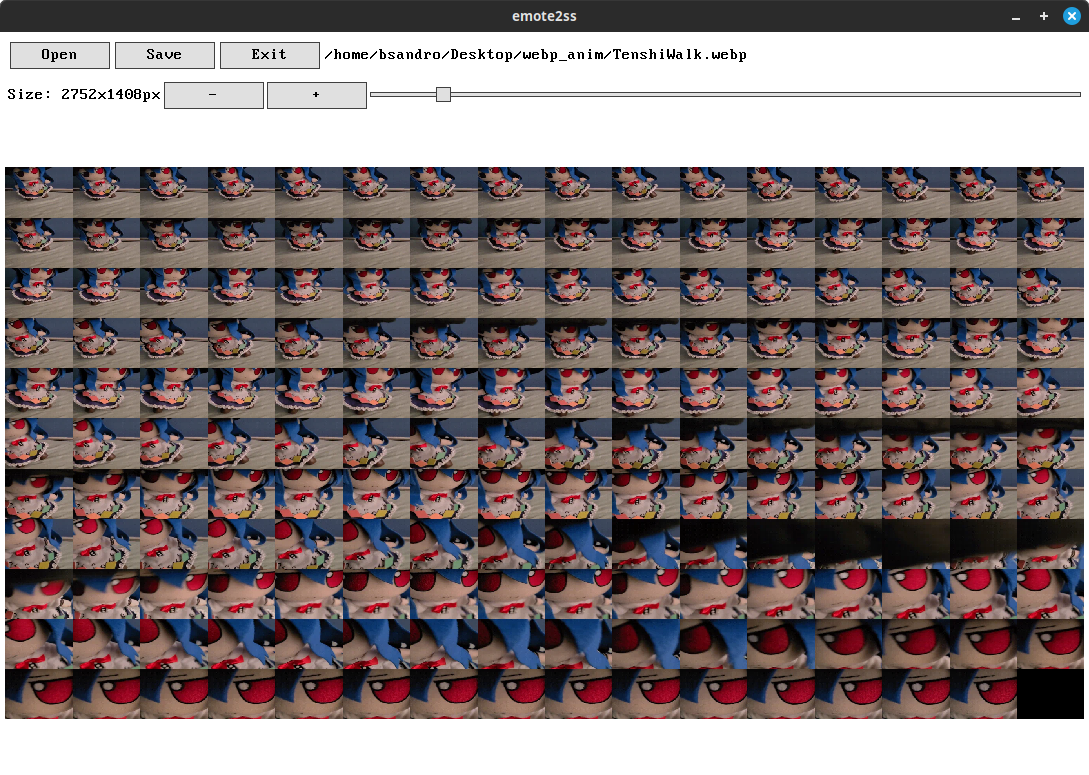The height and width of the screenshot is (775, 1089).
Task: Click the size slider handle
Action: pyautogui.click(x=443, y=95)
